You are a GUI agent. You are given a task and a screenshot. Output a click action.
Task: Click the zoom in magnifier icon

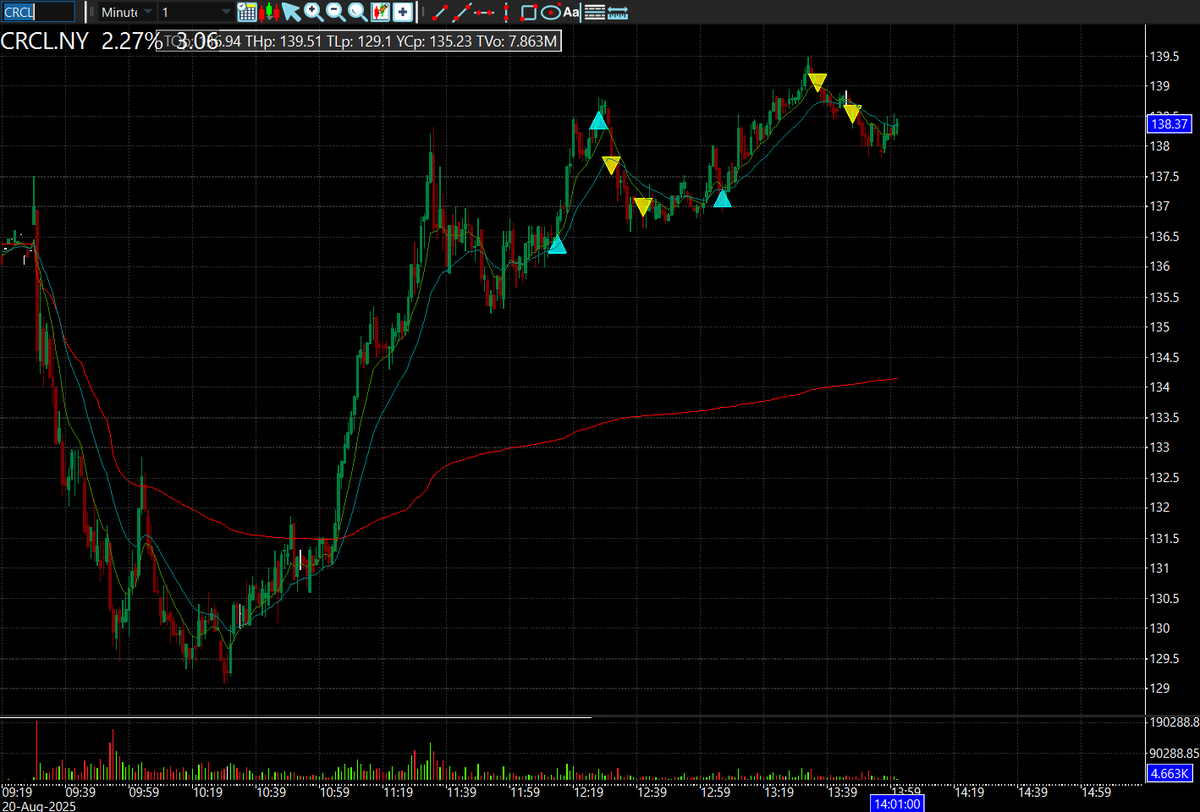click(x=313, y=12)
